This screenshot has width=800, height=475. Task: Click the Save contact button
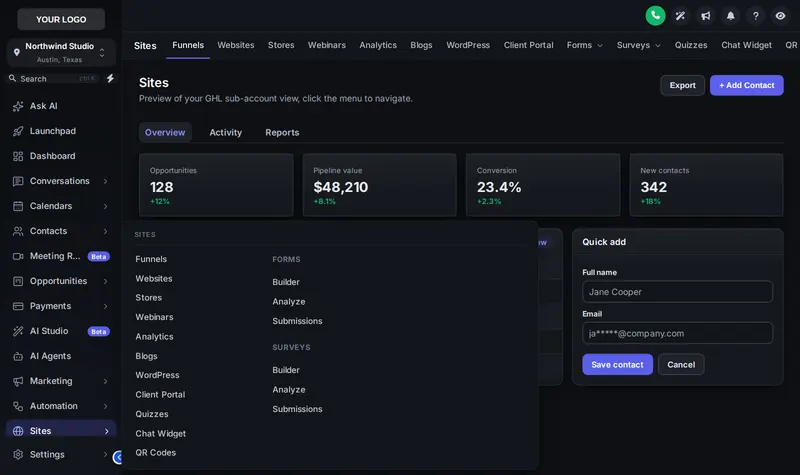coord(617,365)
